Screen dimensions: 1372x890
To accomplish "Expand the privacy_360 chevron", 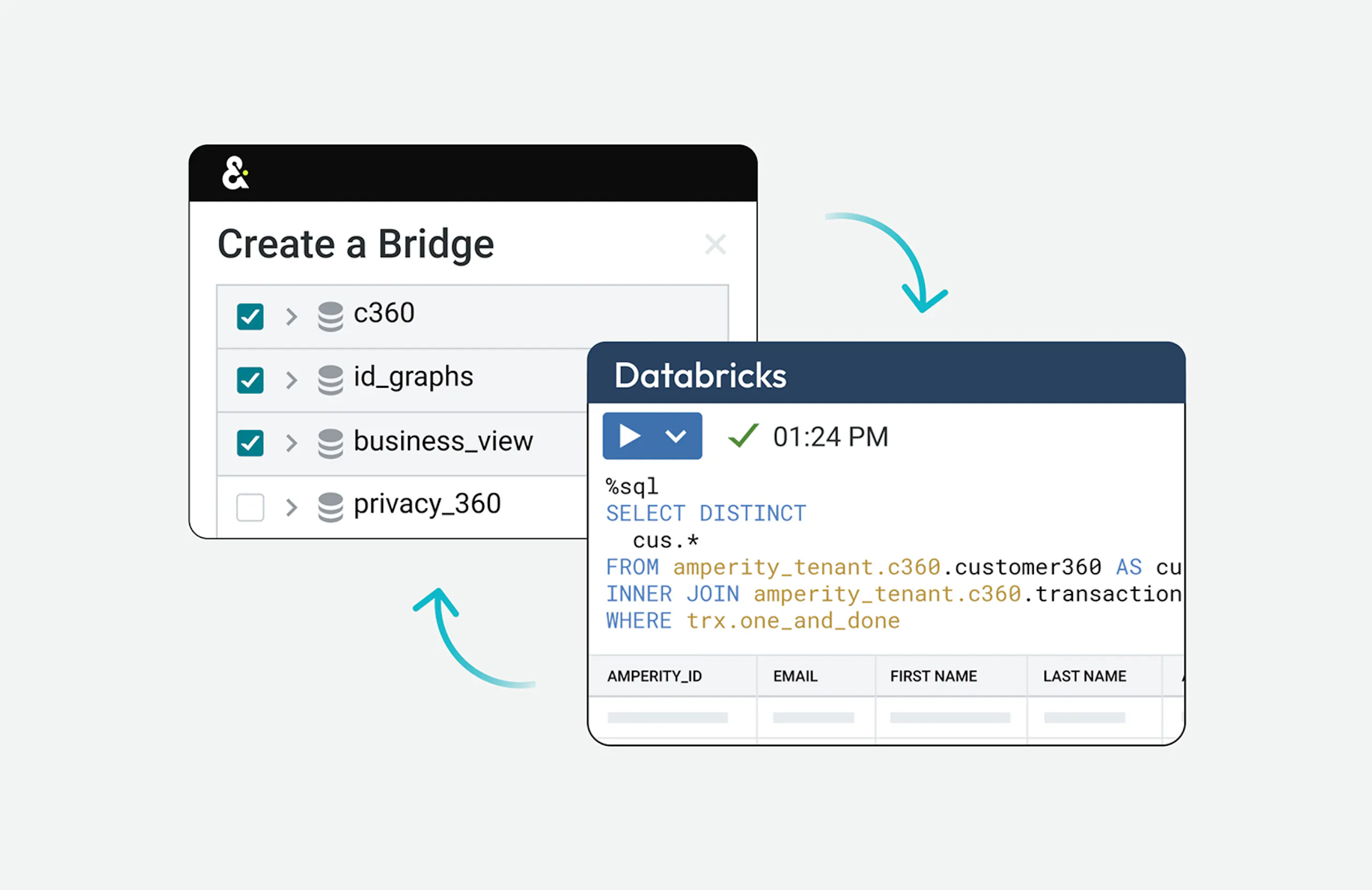I will (x=292, y=507).
